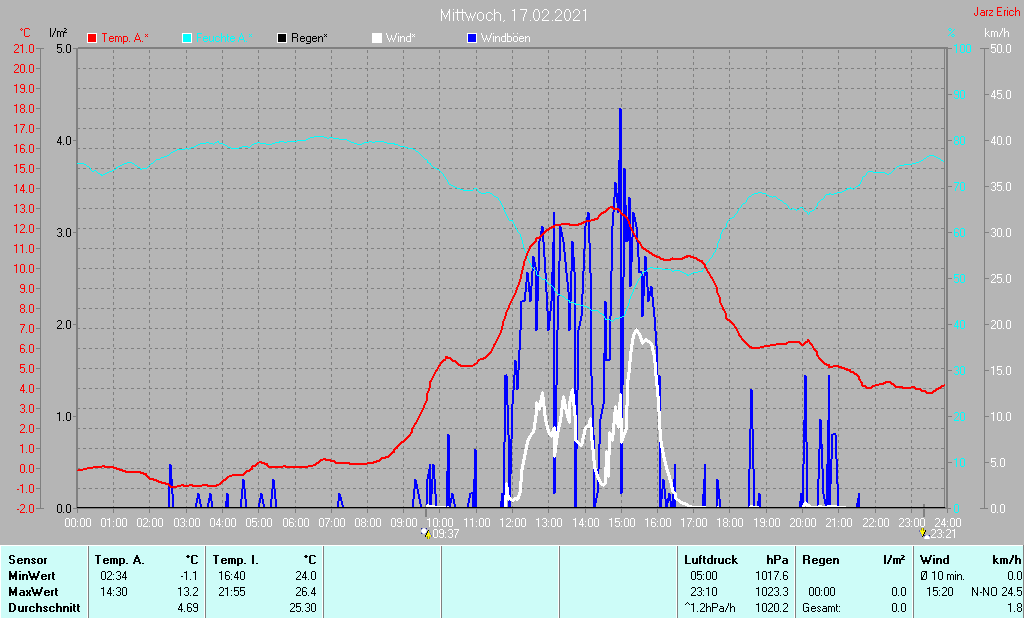Click the '26.4' indoor maximum value

point(306,592)
